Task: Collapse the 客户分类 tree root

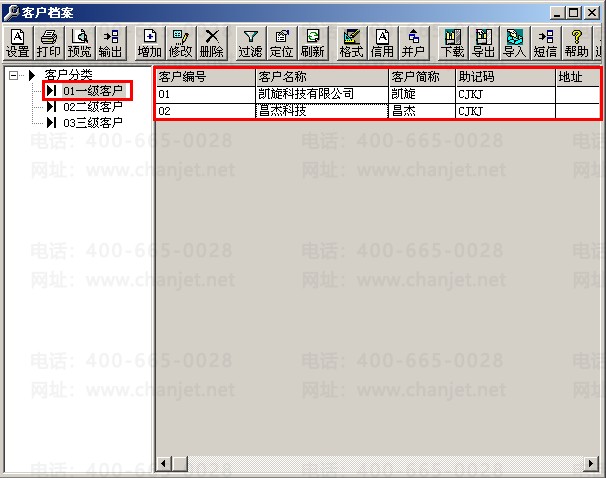Action: (x=14, y=75)
